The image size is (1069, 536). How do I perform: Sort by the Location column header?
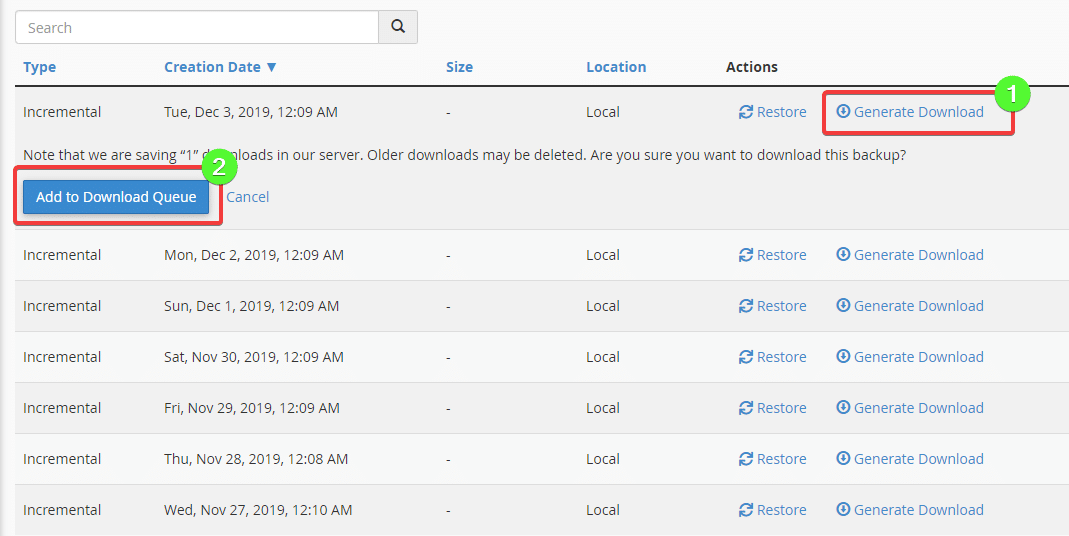pos(616,67)
